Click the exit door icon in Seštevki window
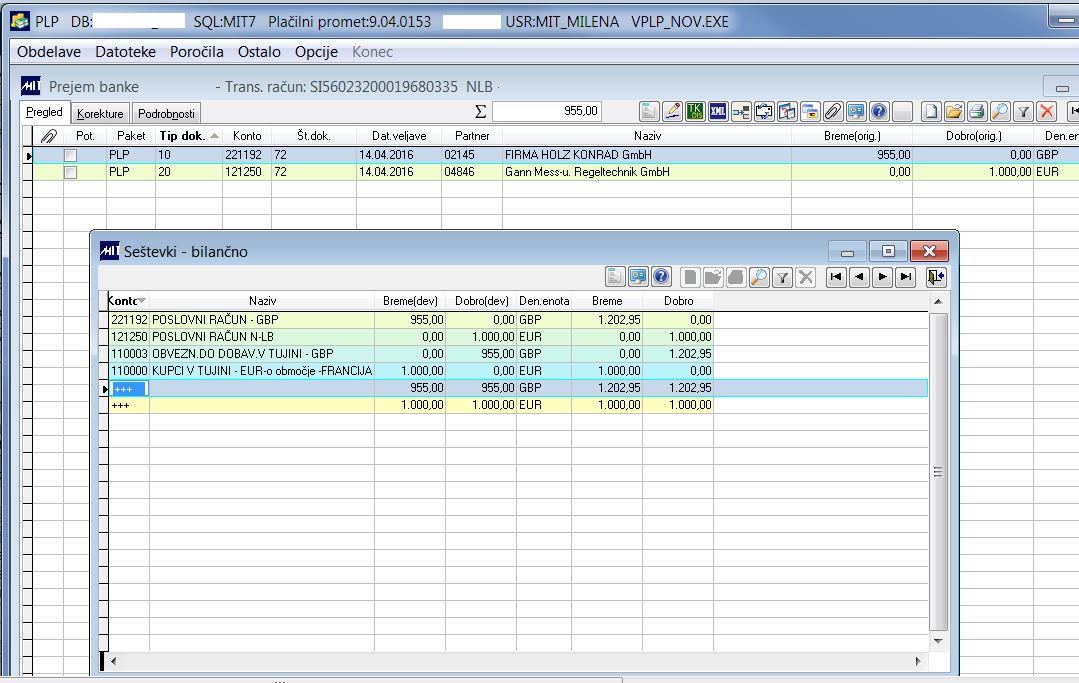Image resolution: width=1079 pixels, height=683 pixels. (936, 277)
